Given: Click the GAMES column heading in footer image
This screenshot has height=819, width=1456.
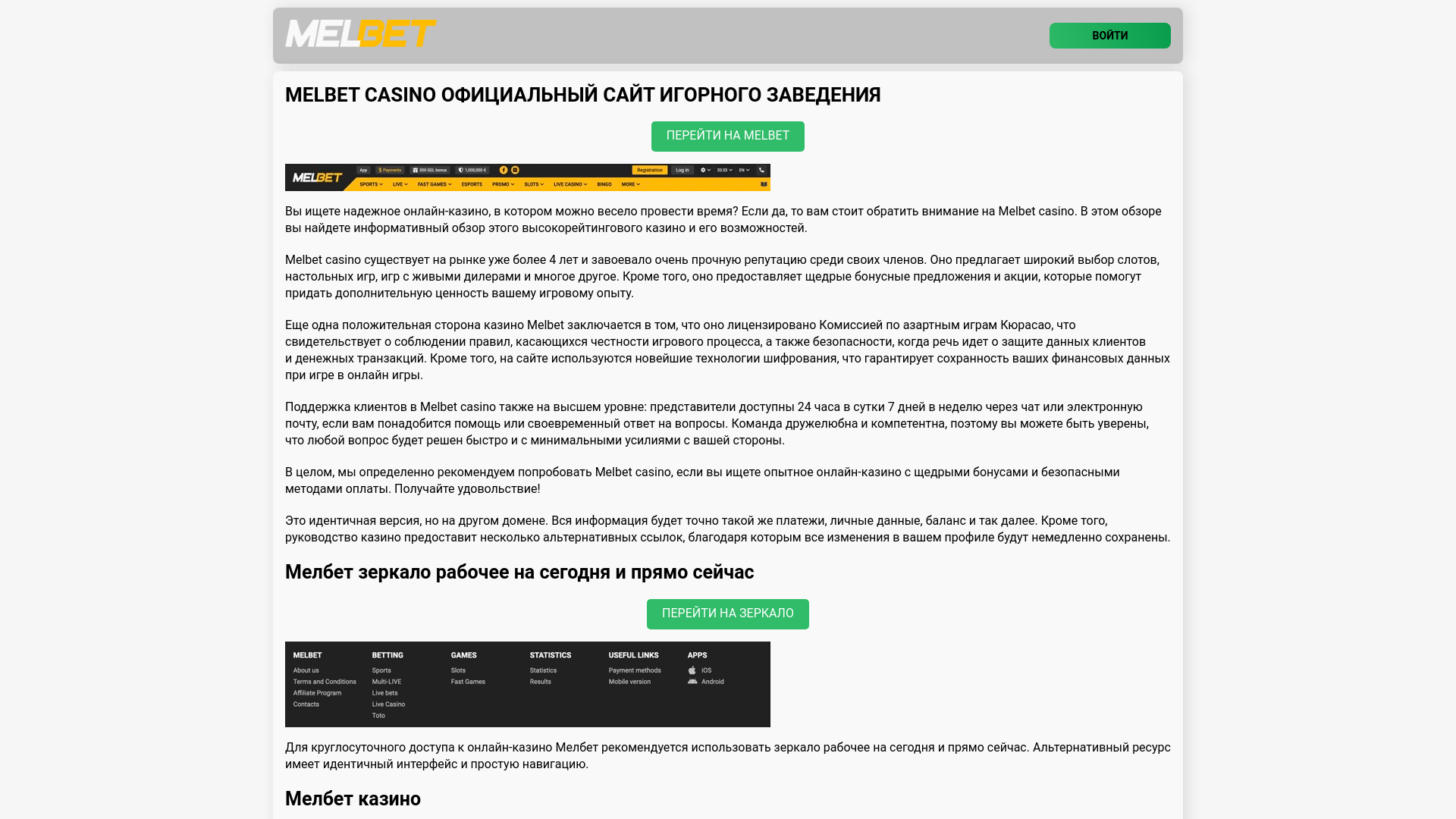Looking at the screenshot, I should coord(464,655).
